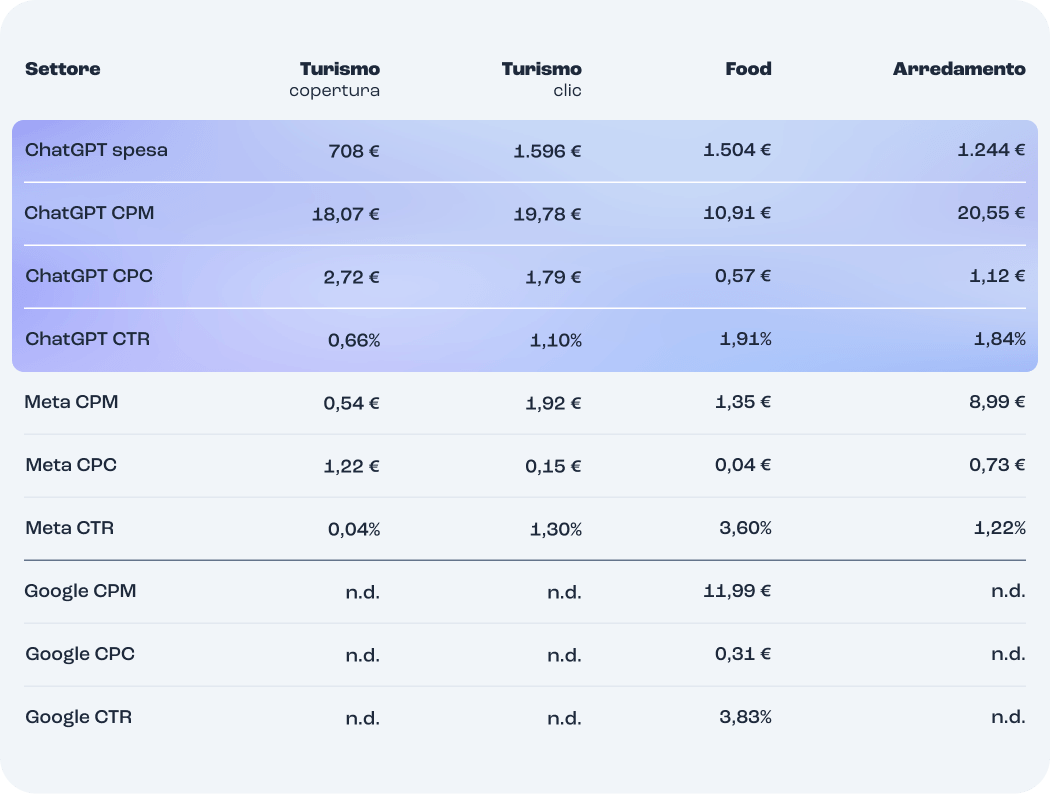Click the Food column header

(749, 69)
